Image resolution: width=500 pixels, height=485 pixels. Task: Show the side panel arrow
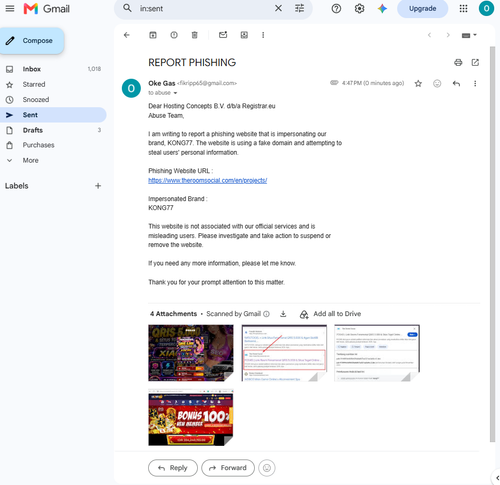pos(497,478)
